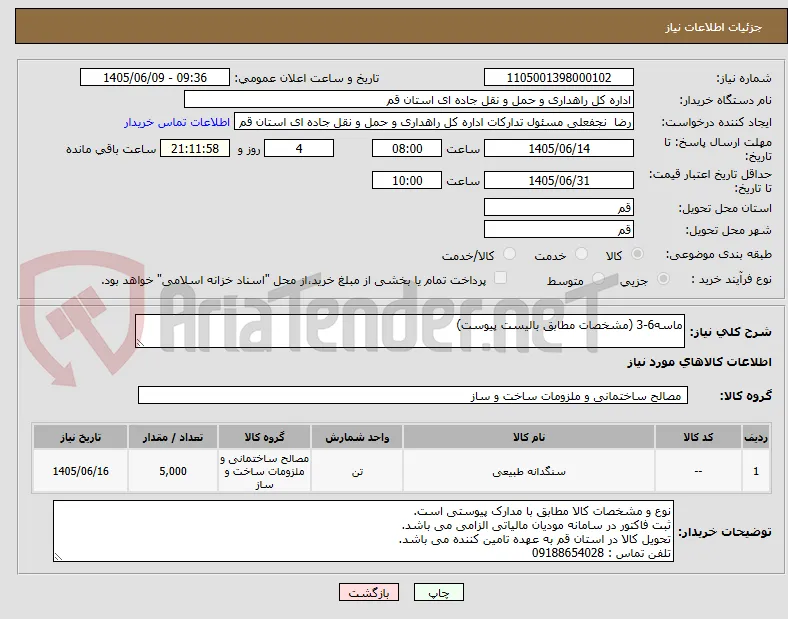The width and height of the screenshot is (788, 619).
Task: Click the چاپ print button
Action: [438, 592]
